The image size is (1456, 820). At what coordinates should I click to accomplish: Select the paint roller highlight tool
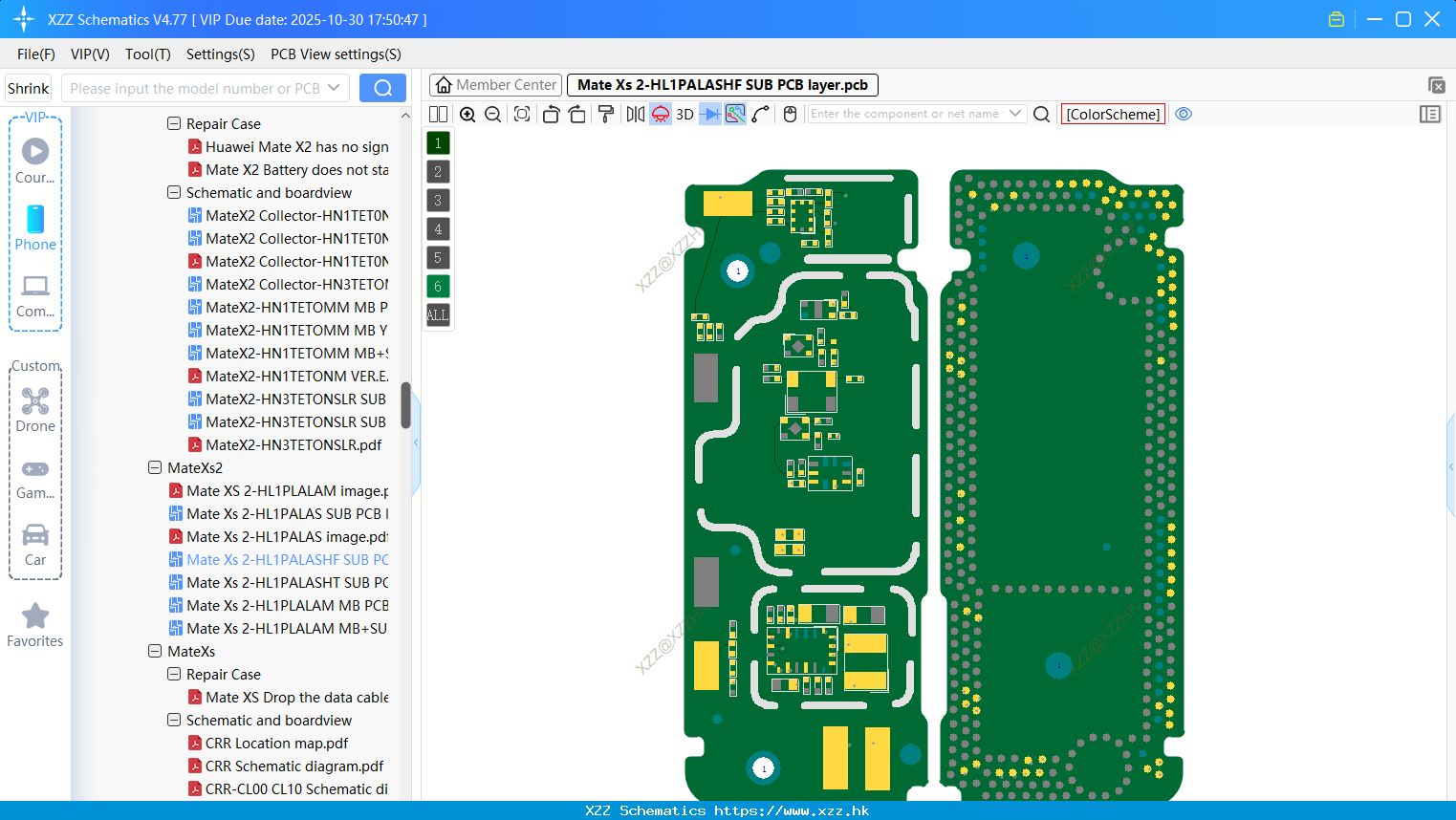[x=606, y=114]
